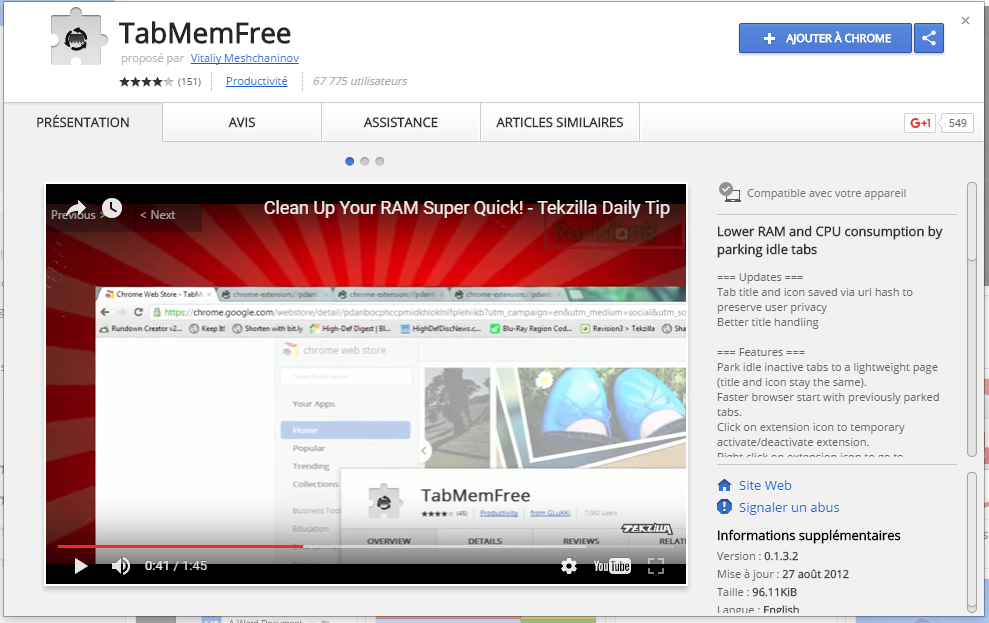The height and width of the screenshot is (623, 989).
Task: Switch to the Assistance tab
Action: 401,122
